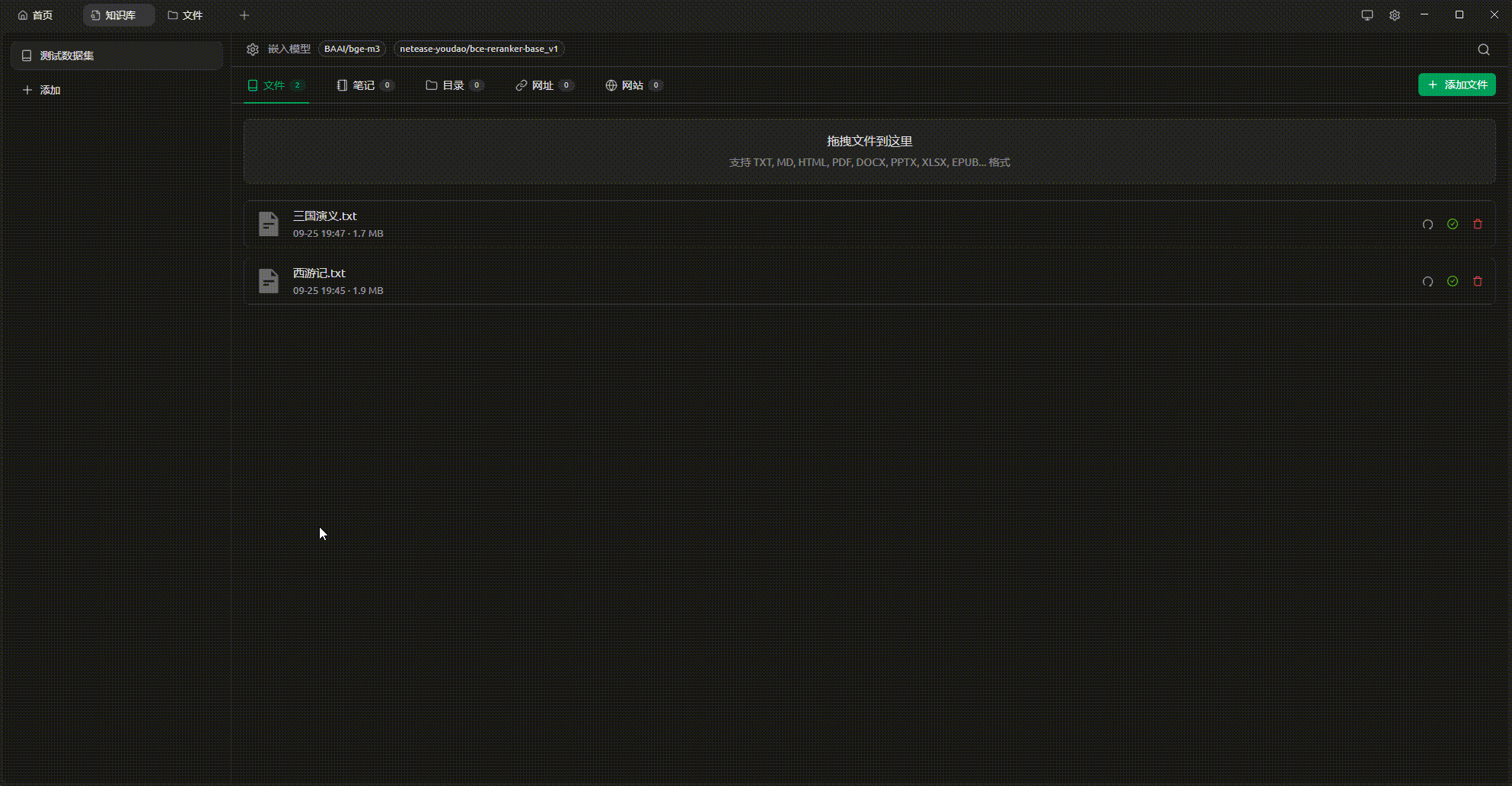The image size is (1512, 786).
Task: Click the 拖拽文件到这里 drop zone
Action: point(869,151)
